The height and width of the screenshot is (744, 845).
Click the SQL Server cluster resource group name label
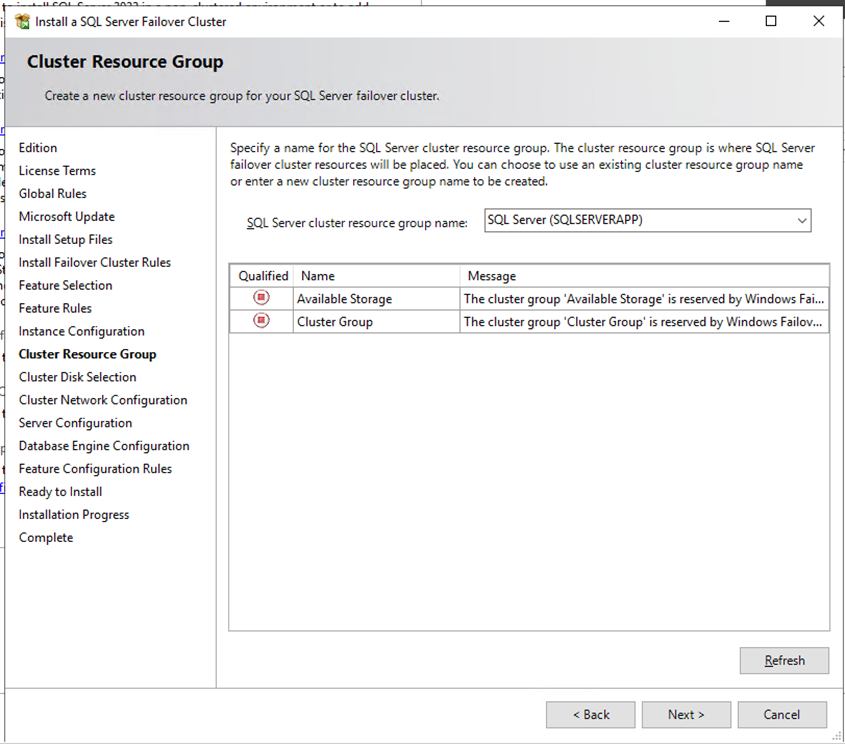click(x=357, y=223)
